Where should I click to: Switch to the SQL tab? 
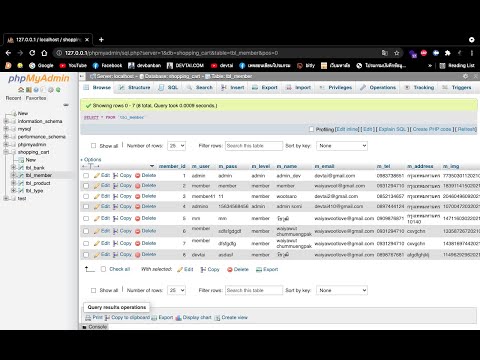tap(168, 87)
